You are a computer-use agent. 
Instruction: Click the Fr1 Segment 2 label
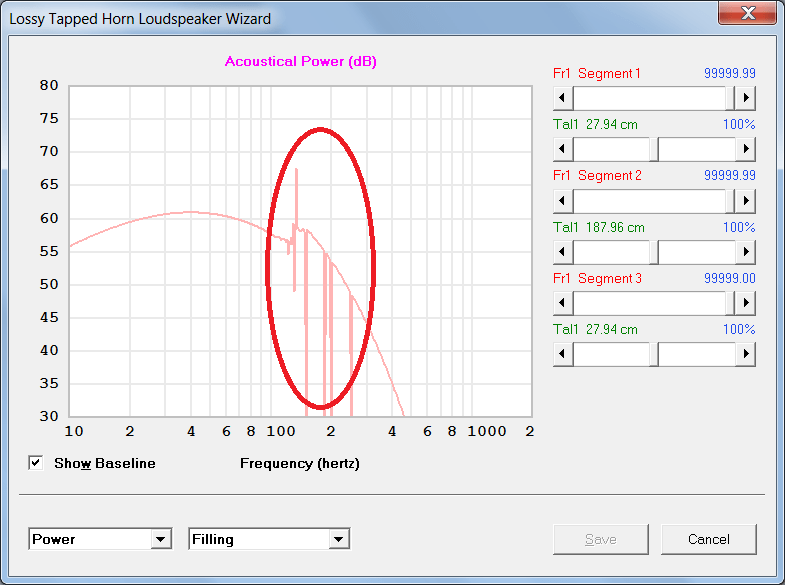pos(597,176)
